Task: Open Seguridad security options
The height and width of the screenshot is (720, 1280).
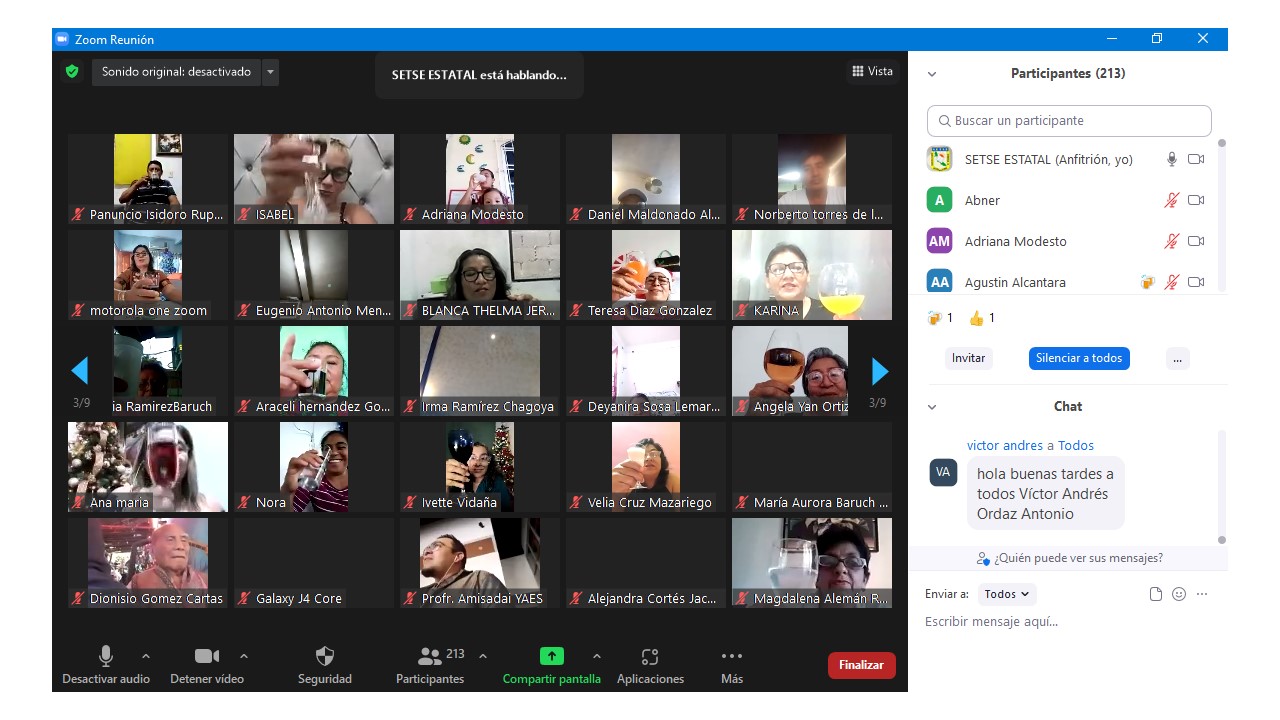Action: click(x=325, y=665)
